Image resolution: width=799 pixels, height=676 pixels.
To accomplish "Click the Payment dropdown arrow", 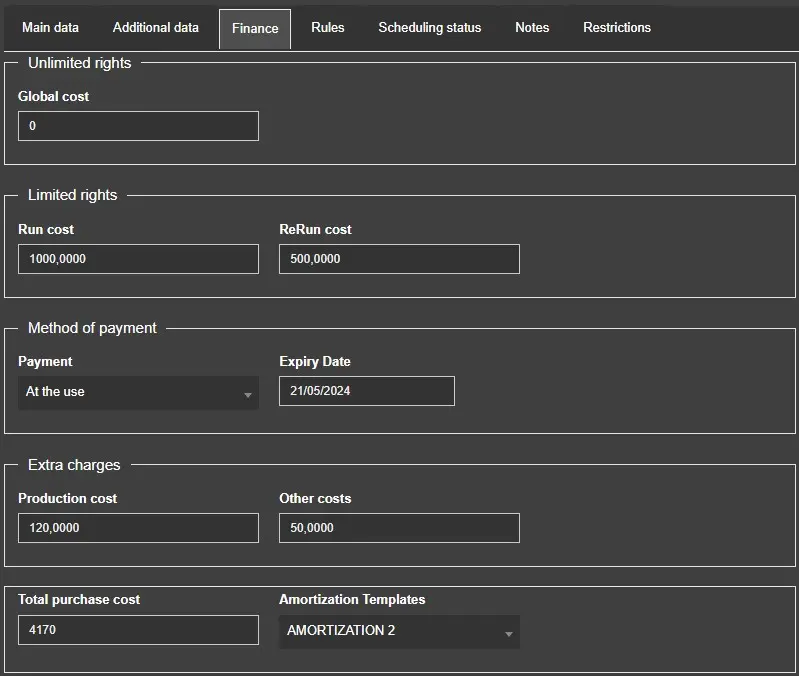I will tap(247, 394).
